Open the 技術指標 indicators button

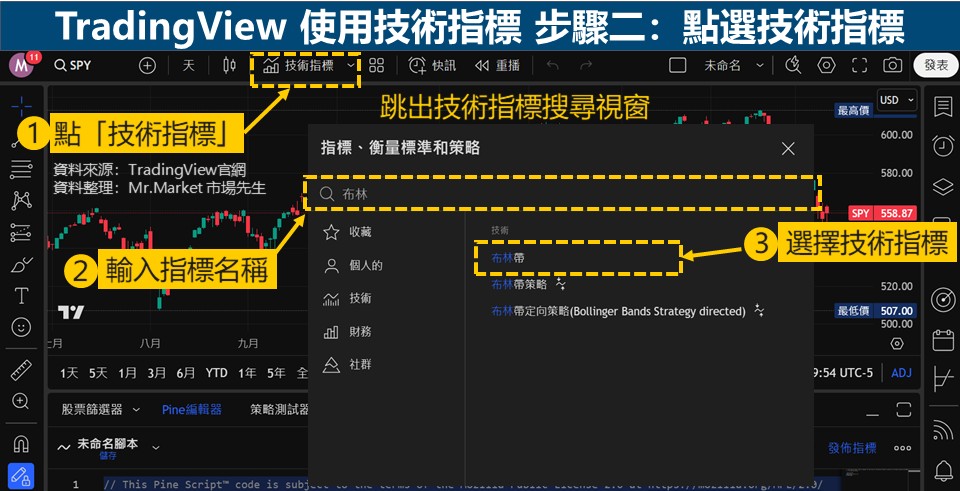(x=298, y=66)
